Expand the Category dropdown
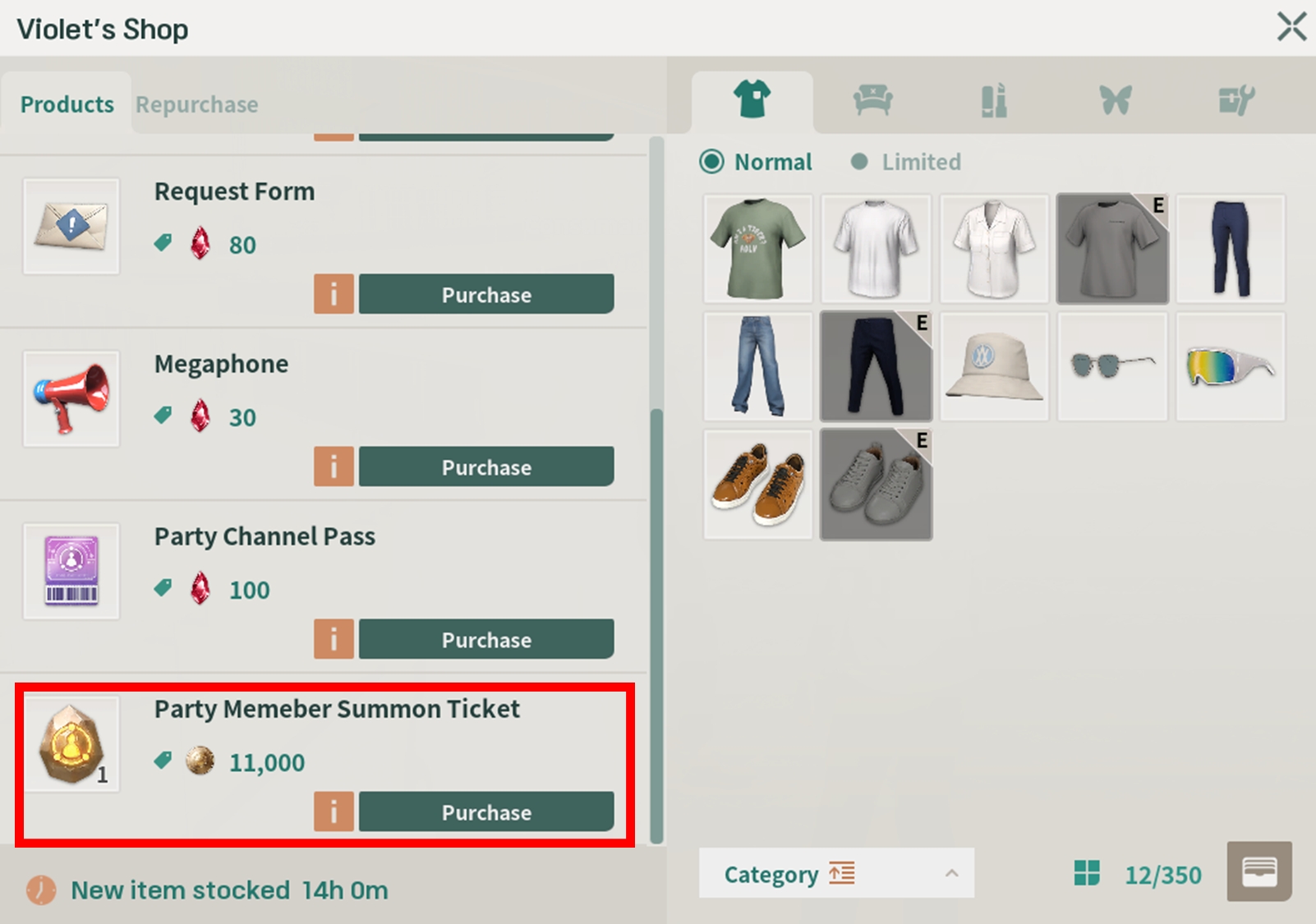The height and width of the screenshot is (924, 1316). 951,873
